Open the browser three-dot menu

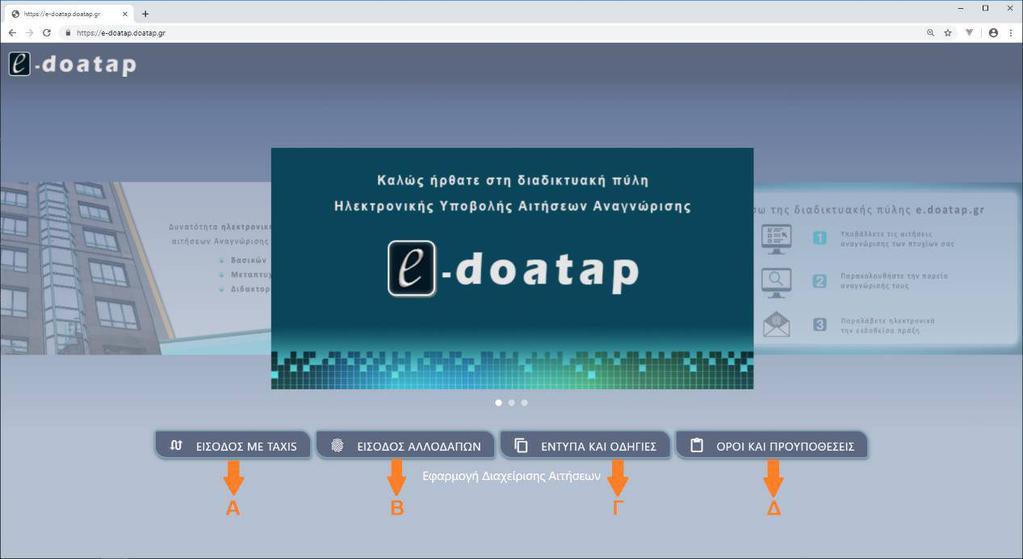(x=1011, y=33)
